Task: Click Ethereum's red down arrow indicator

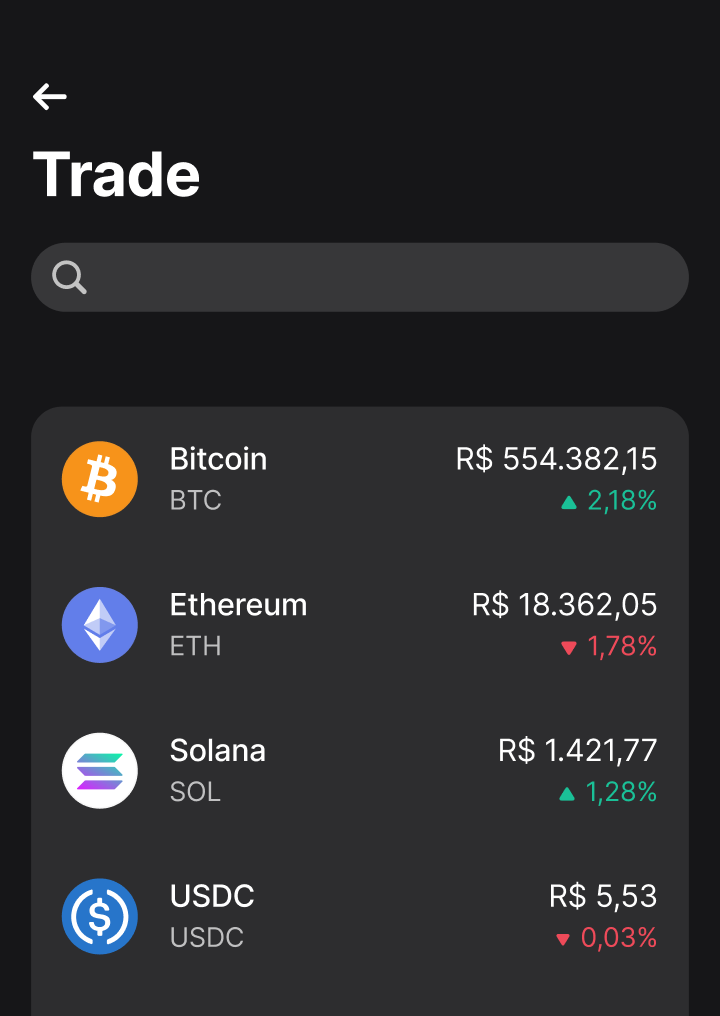Action: click(569, 648)
